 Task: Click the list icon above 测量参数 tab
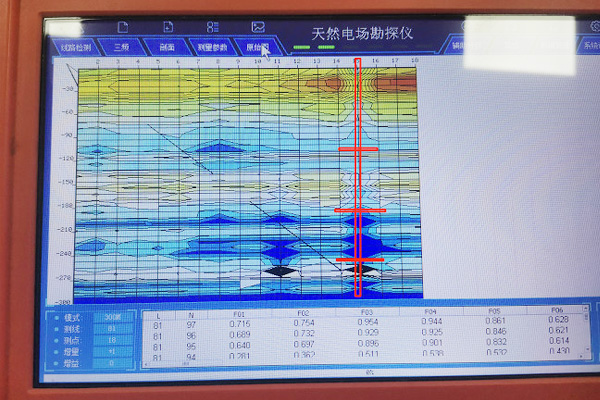click(212, 27)
